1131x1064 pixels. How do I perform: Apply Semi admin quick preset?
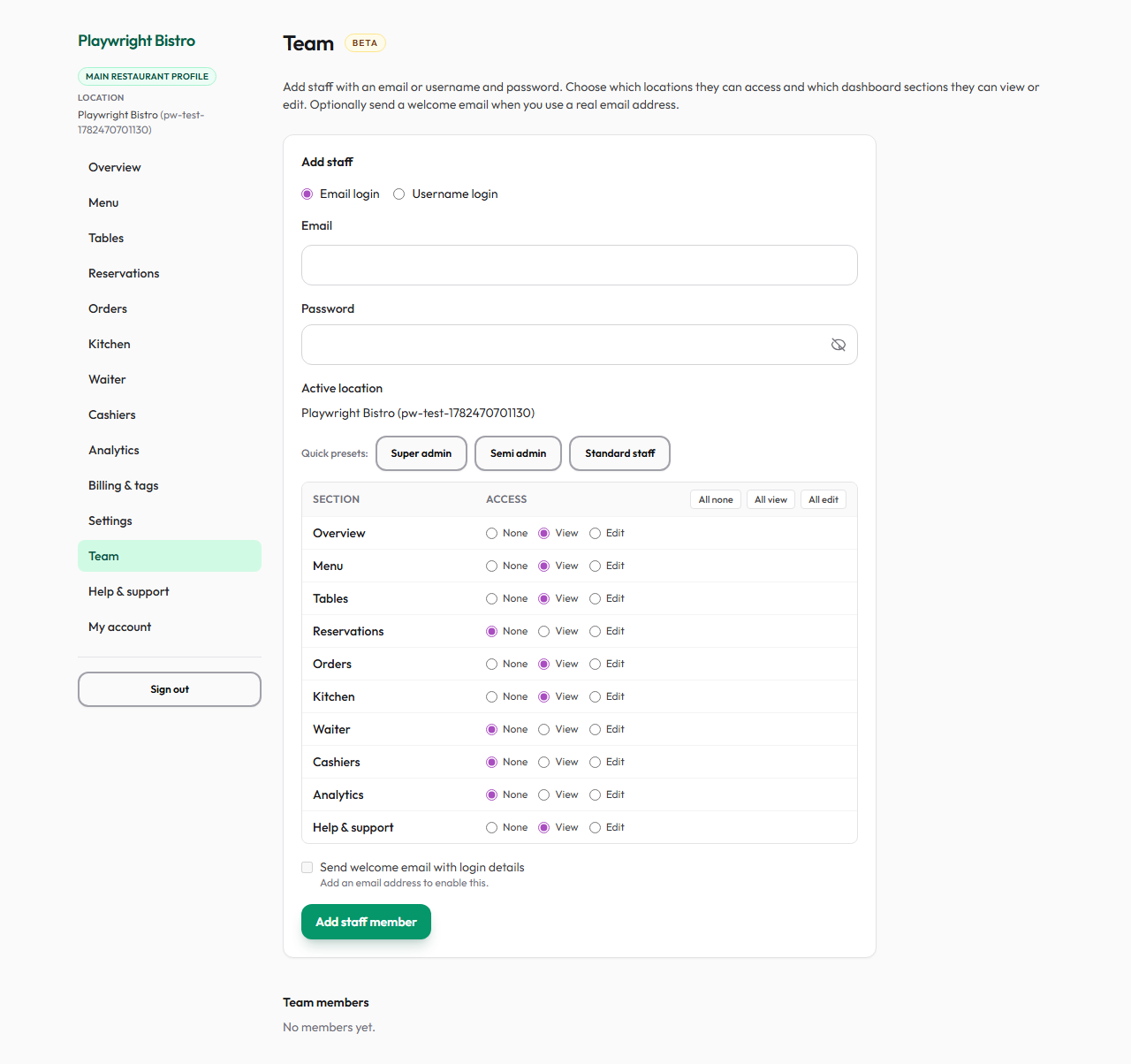click(518, 453)
